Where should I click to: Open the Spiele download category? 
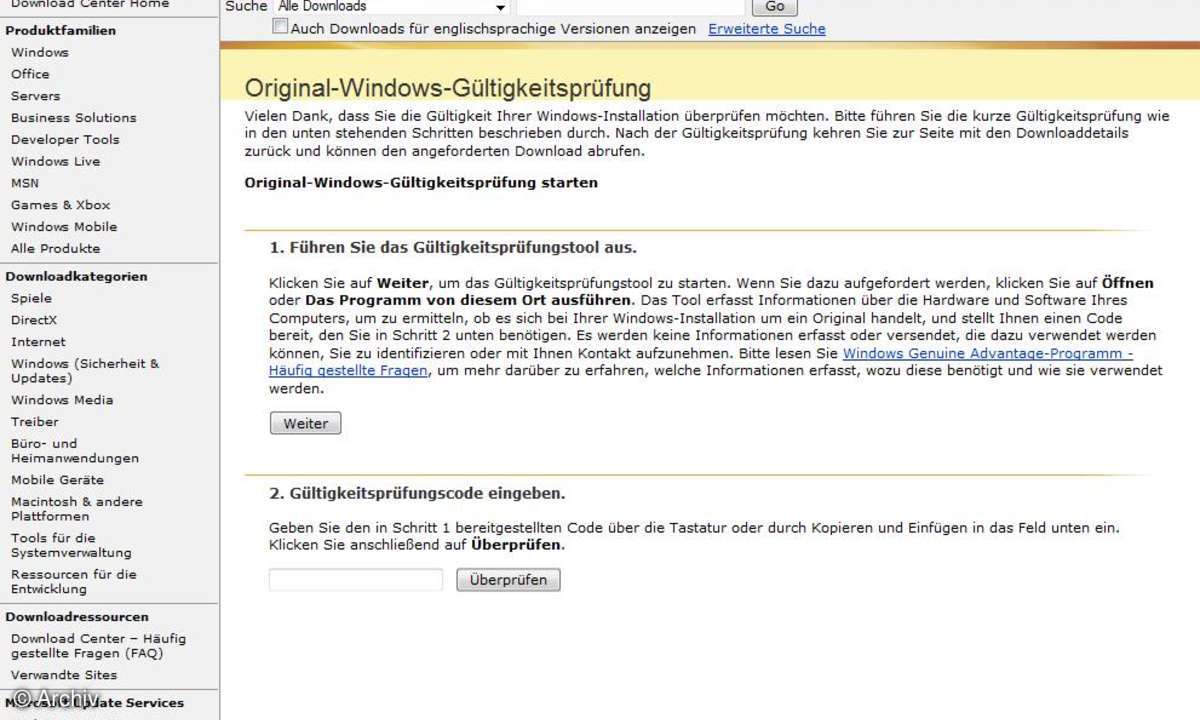click(31, 299)
